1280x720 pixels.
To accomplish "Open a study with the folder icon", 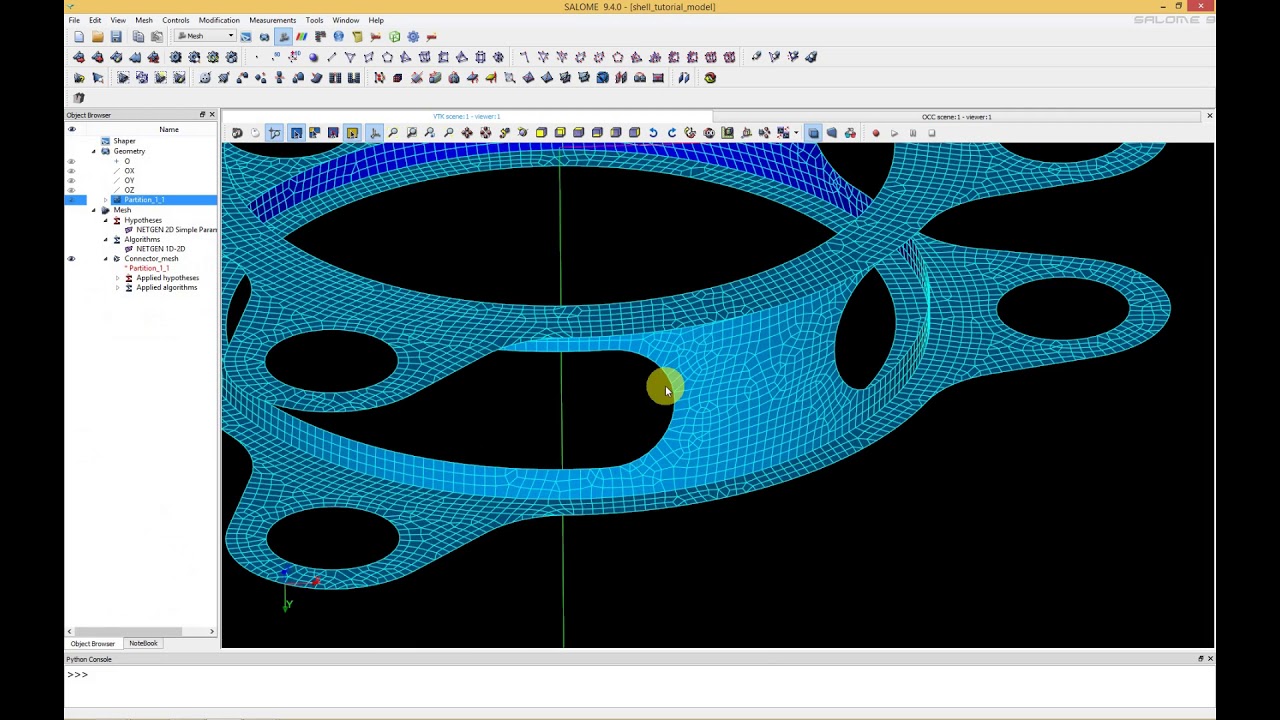I will pos(98,37).
